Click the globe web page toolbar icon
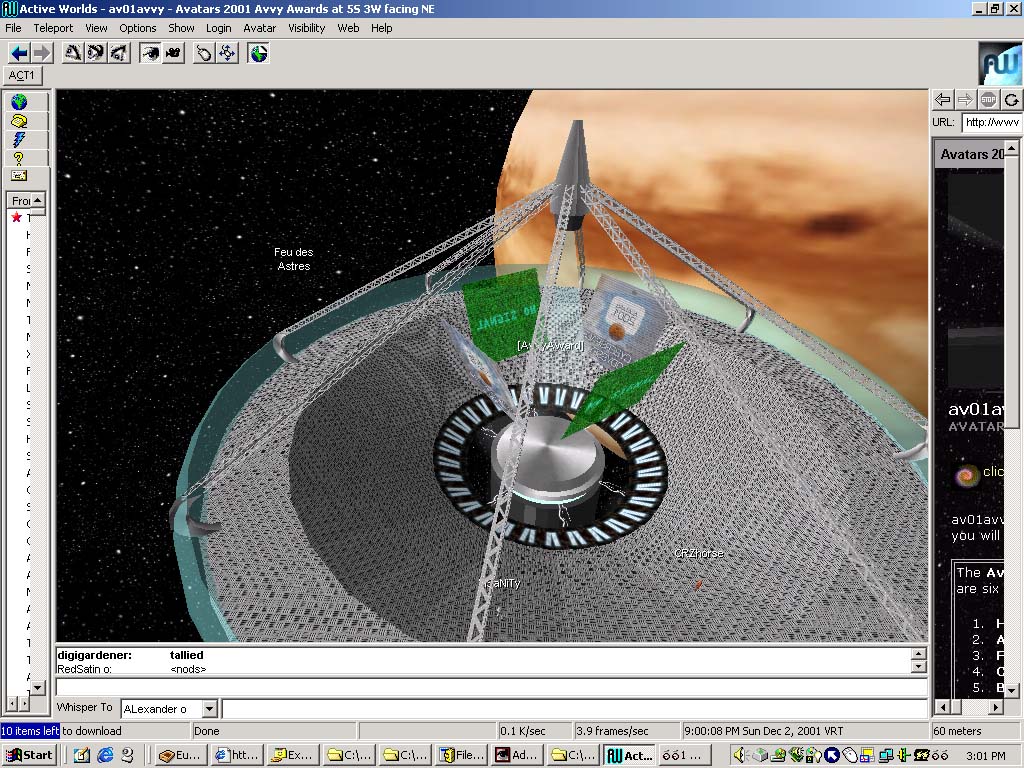This screenshot has height=768, width=1024. [x=259, y=53]
